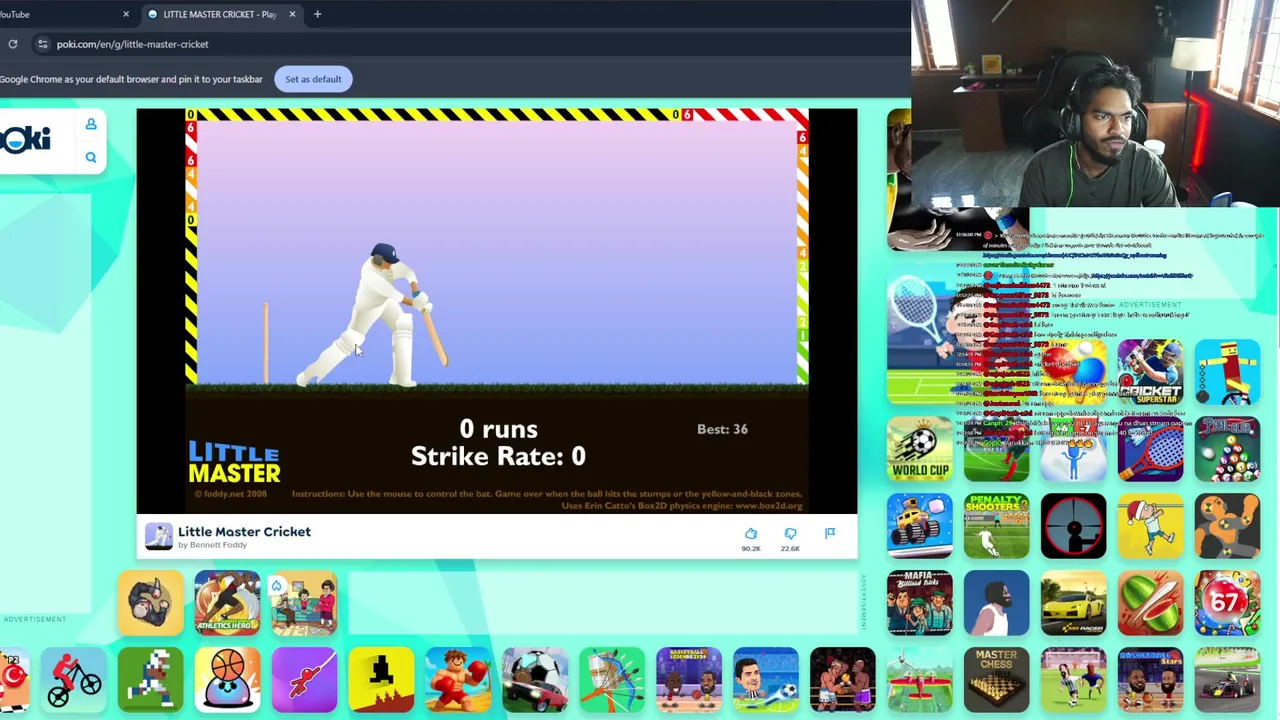Open the ragdoll wrecking ball game
Screen dimensions: 1280x720
point(1228,372)
